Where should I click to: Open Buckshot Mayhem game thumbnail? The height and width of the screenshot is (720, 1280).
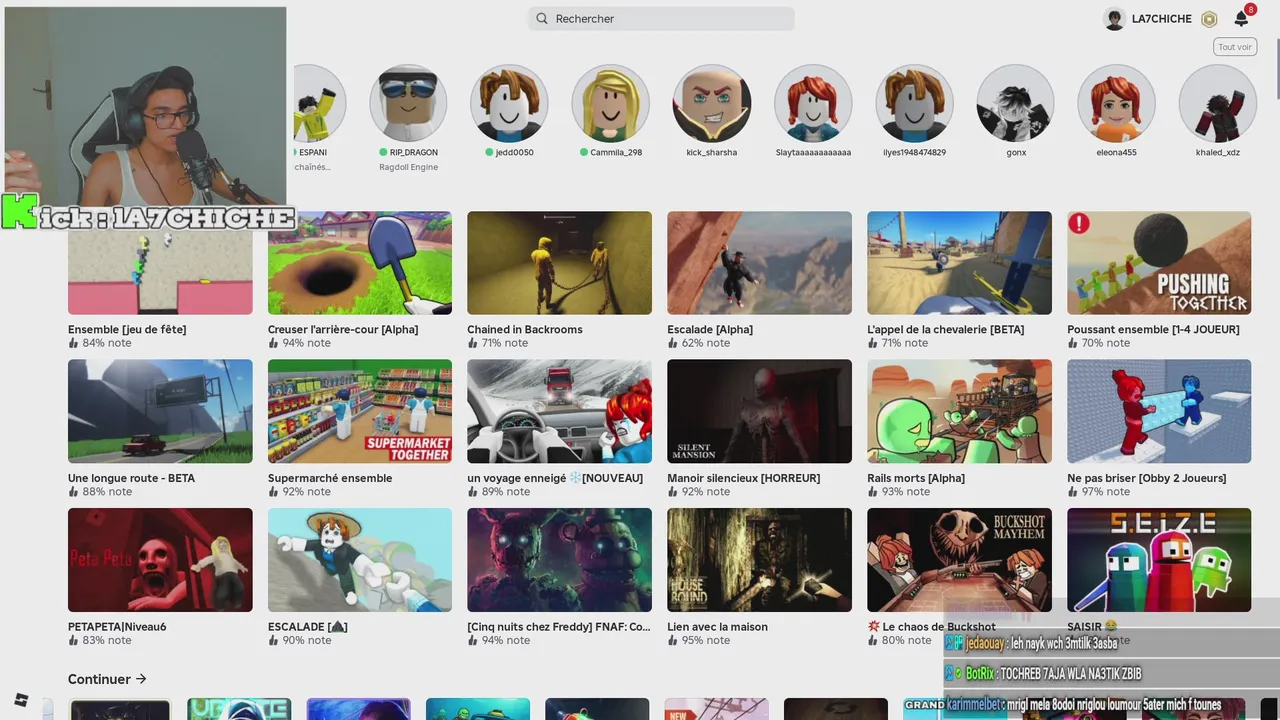pyautogui.click(x=959, y=560)
